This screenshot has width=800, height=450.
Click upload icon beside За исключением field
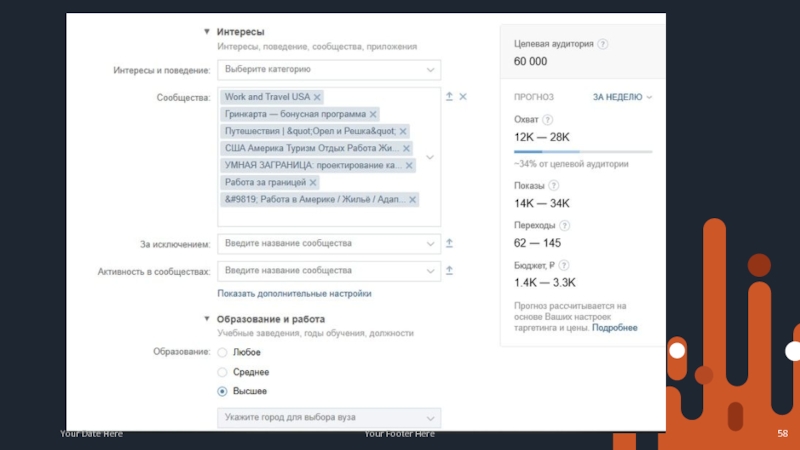[449, 243]
